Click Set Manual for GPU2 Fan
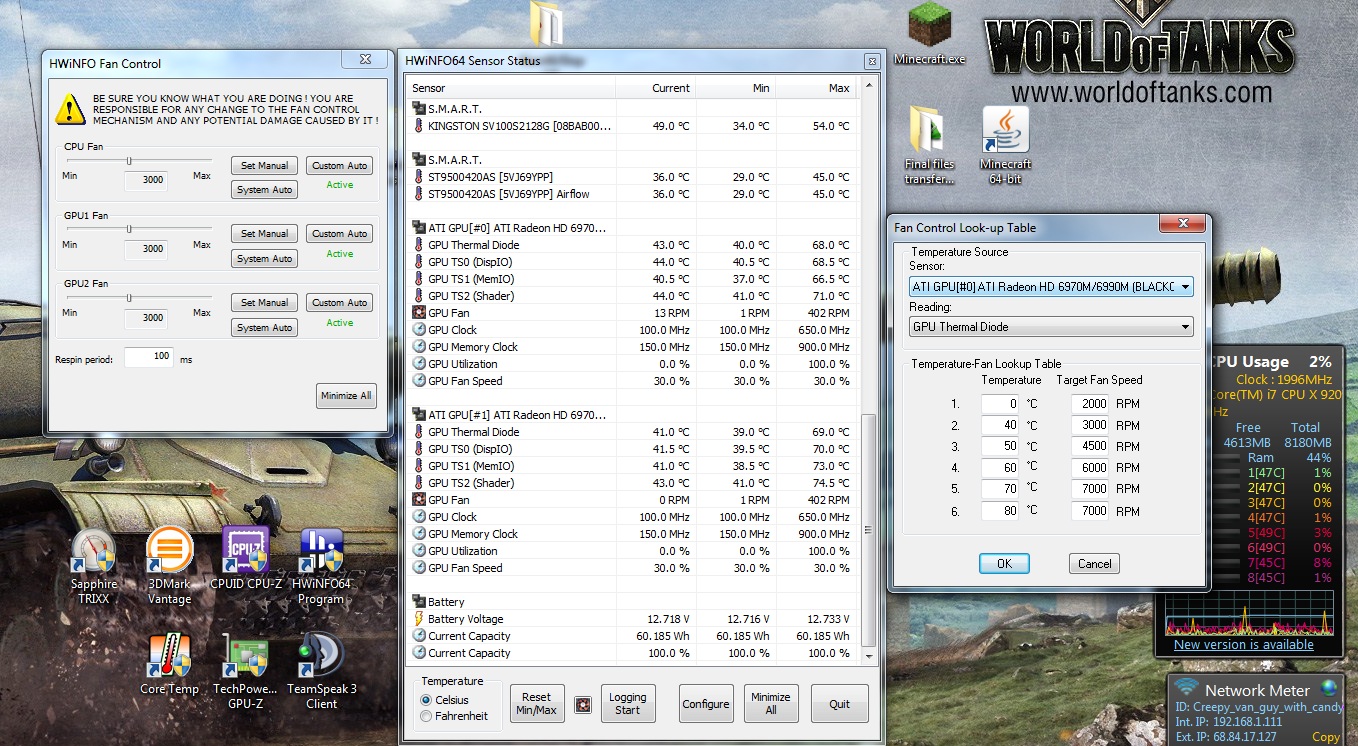Screen dimensions: 1358x746 264,303
